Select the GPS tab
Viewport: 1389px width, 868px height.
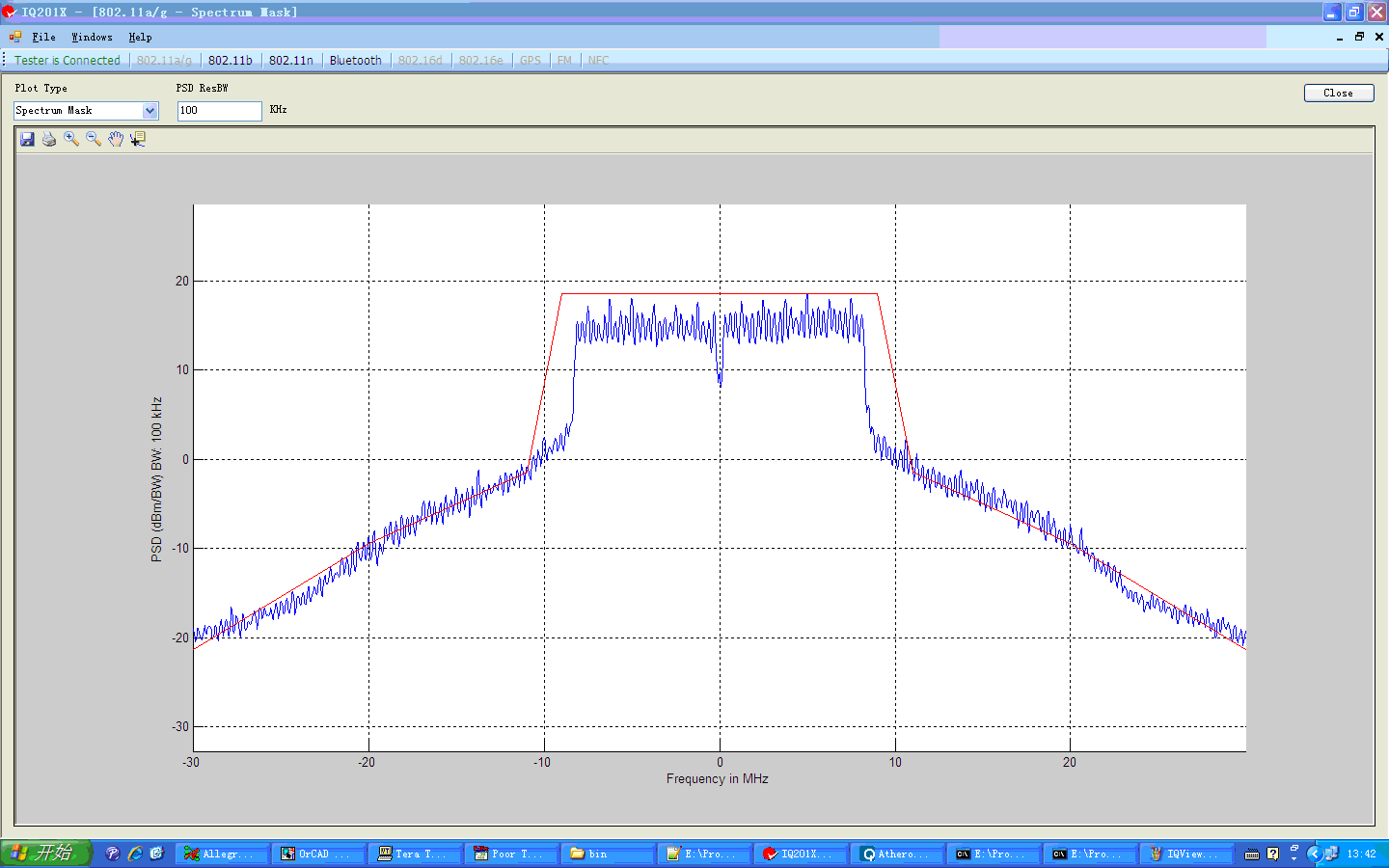[531, 60]
